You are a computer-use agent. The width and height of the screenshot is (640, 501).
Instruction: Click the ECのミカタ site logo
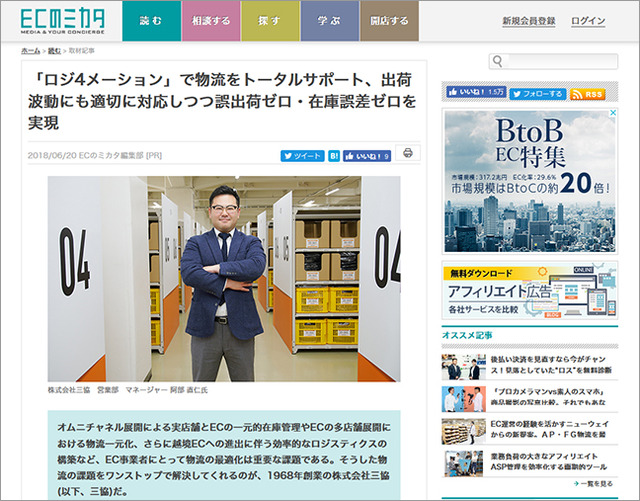click(62, 21)
